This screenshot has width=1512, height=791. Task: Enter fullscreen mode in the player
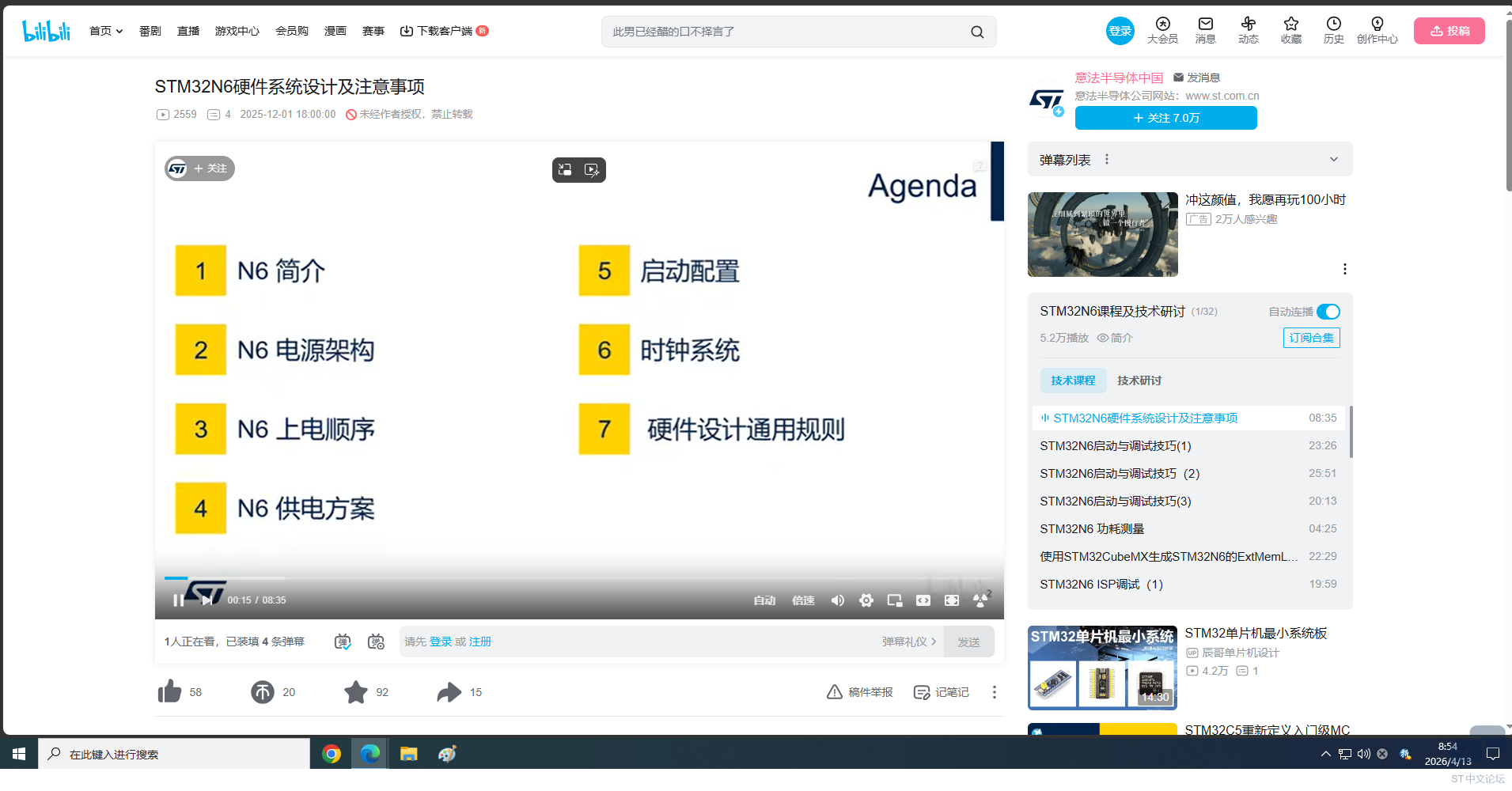952,600
